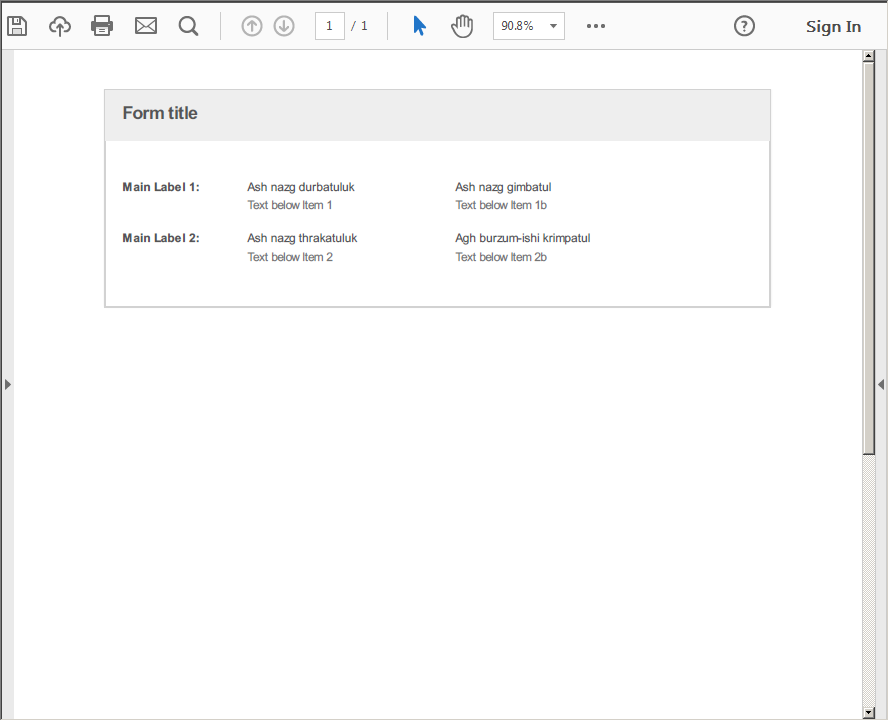Image resolution: width=889 pixels, height=721 pixels.
Task: Click the Sign In button
Action: [x=833, y=27]
